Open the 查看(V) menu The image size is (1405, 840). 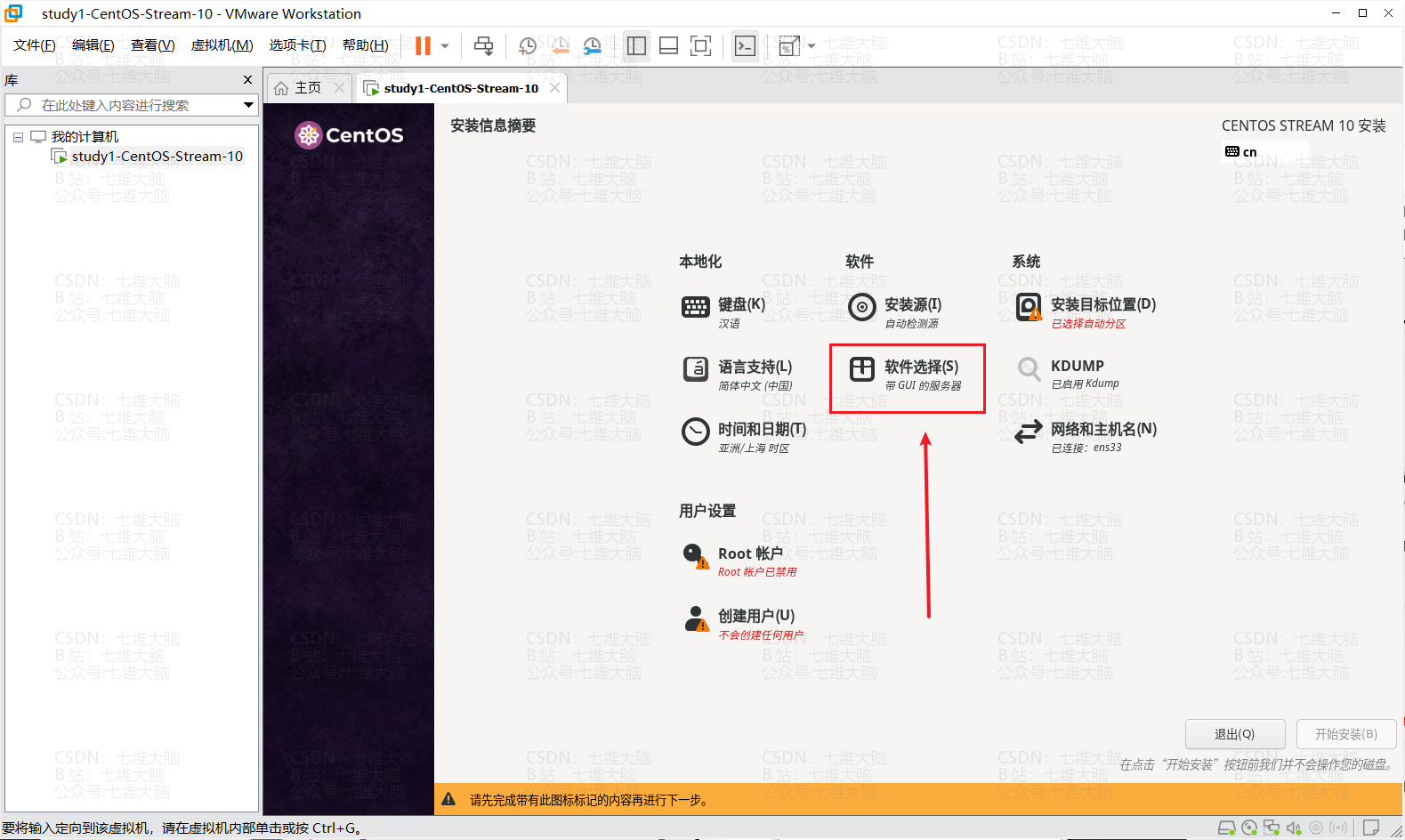pyautogui.click(x=152, y=45)
